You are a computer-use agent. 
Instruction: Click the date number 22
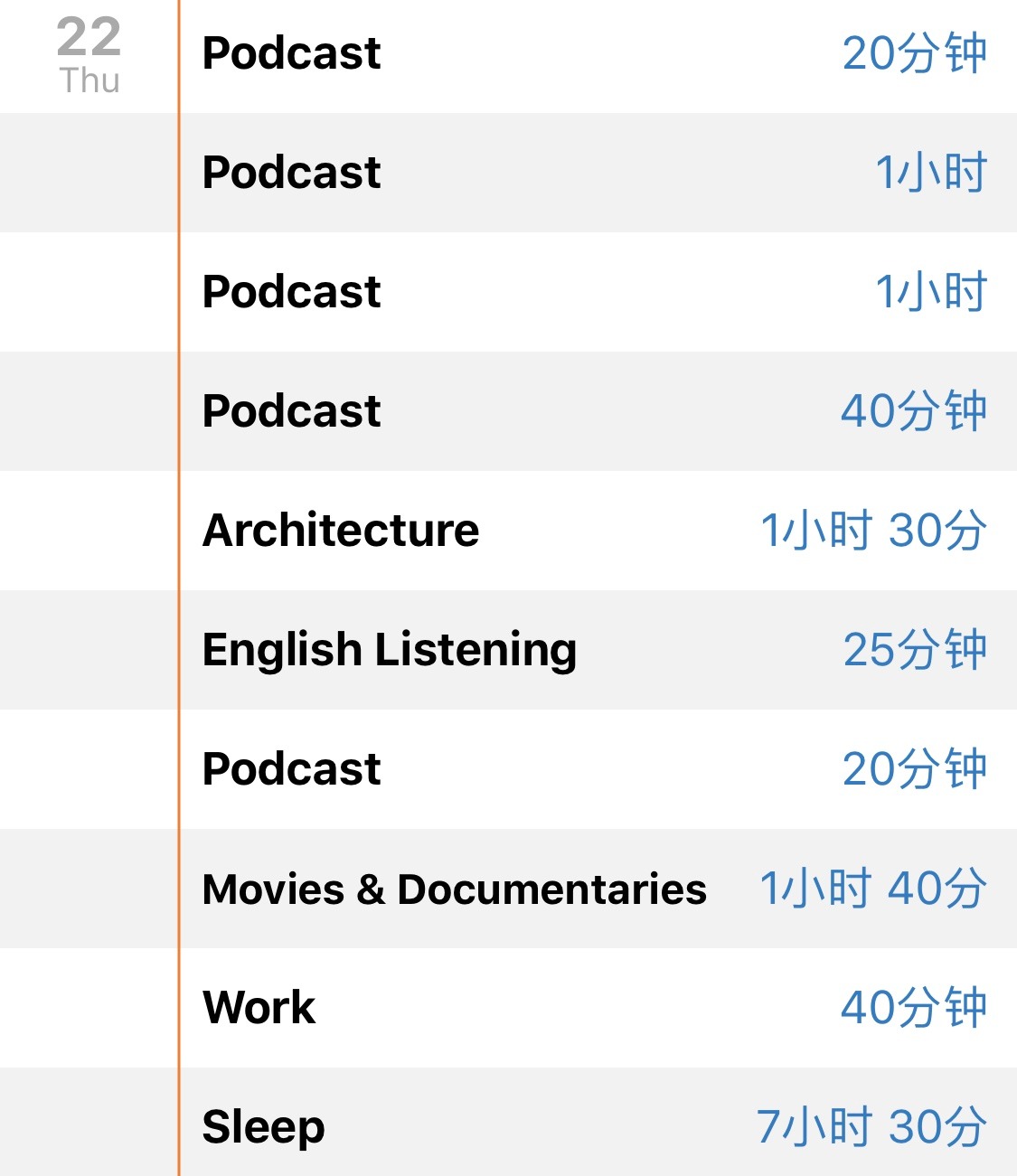click(89, 37)
